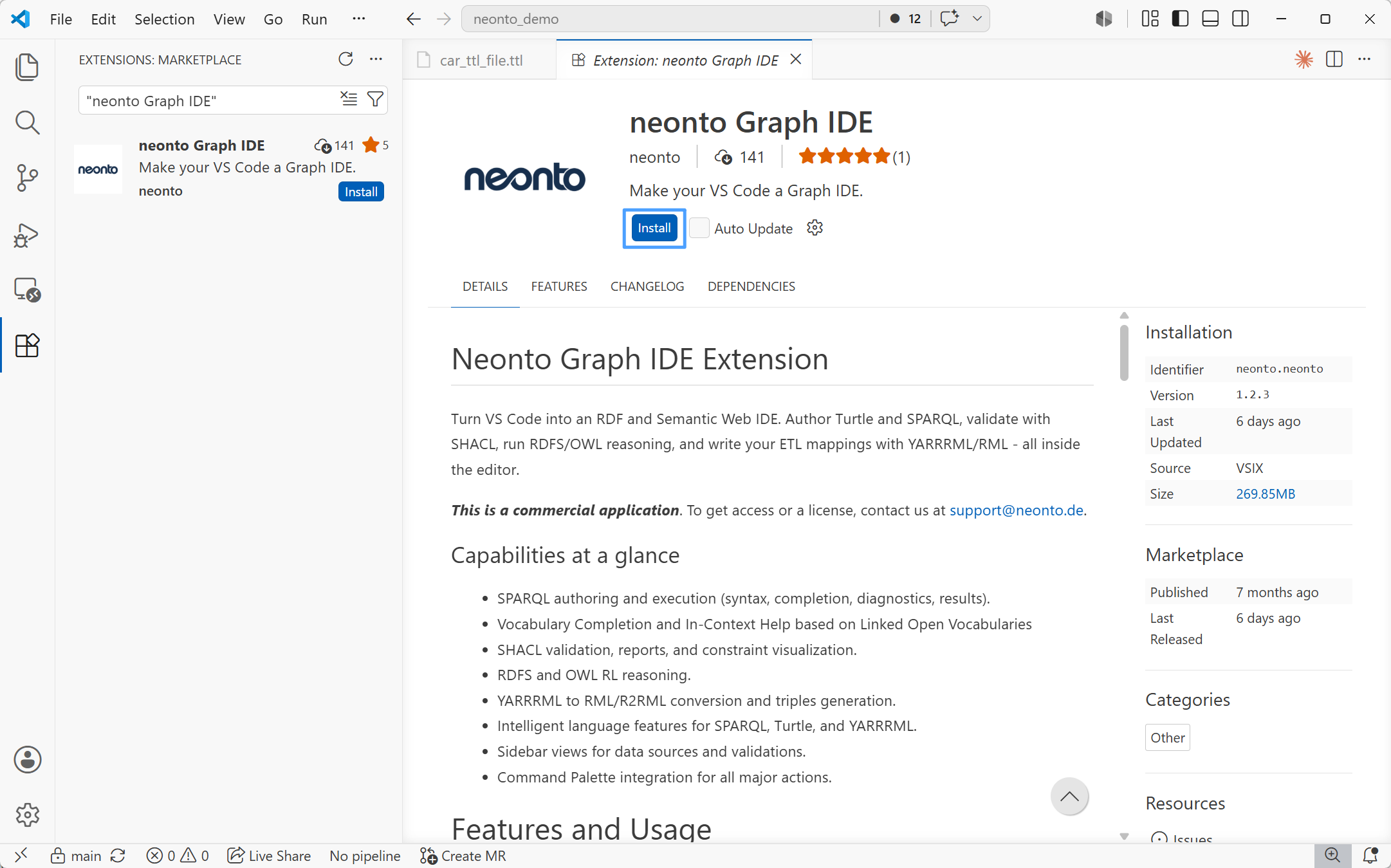
Task: Open the chat icon in title bar
Action: pyautogui.click(x=949, y=18)
